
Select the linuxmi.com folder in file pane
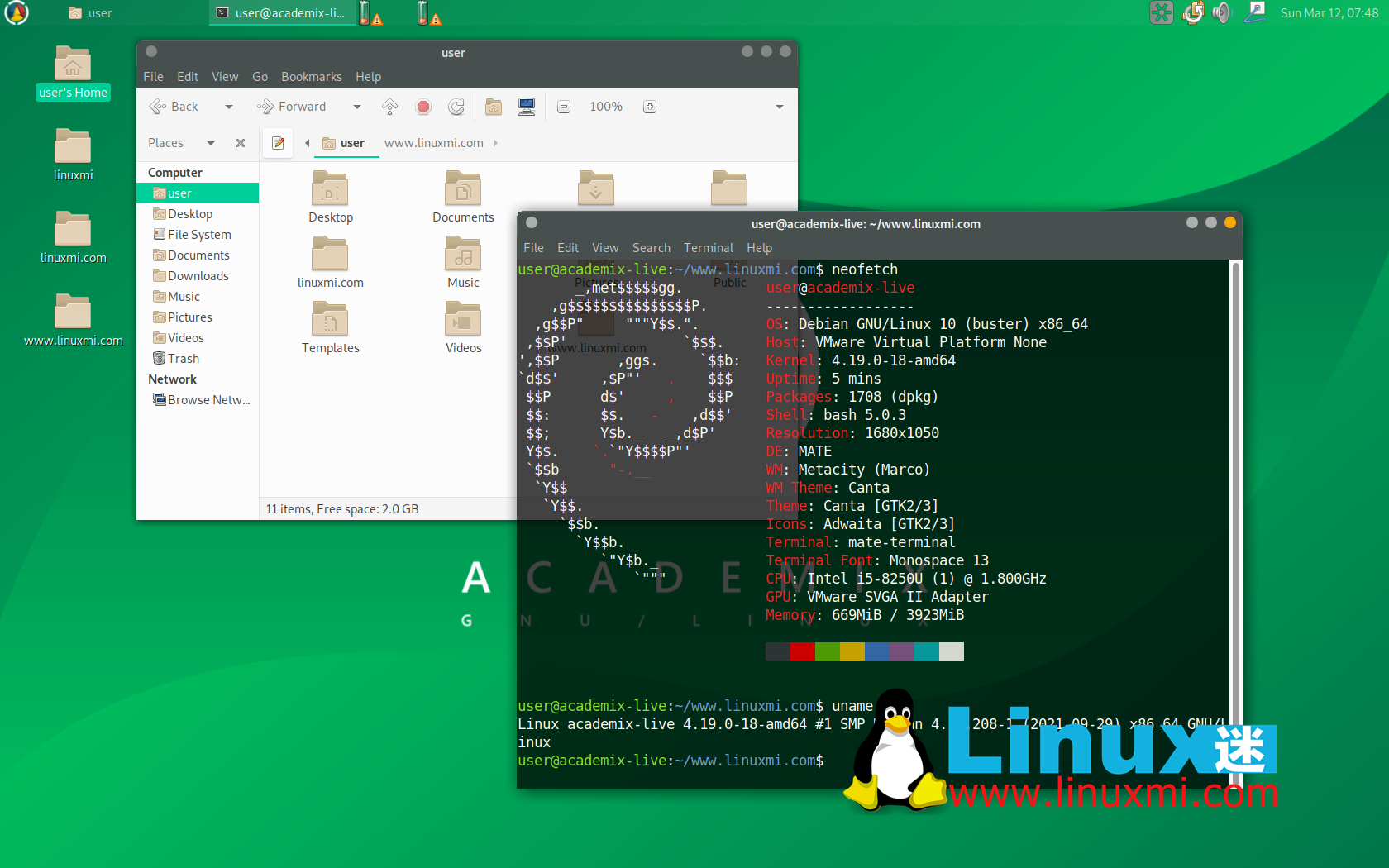point(330,255)
